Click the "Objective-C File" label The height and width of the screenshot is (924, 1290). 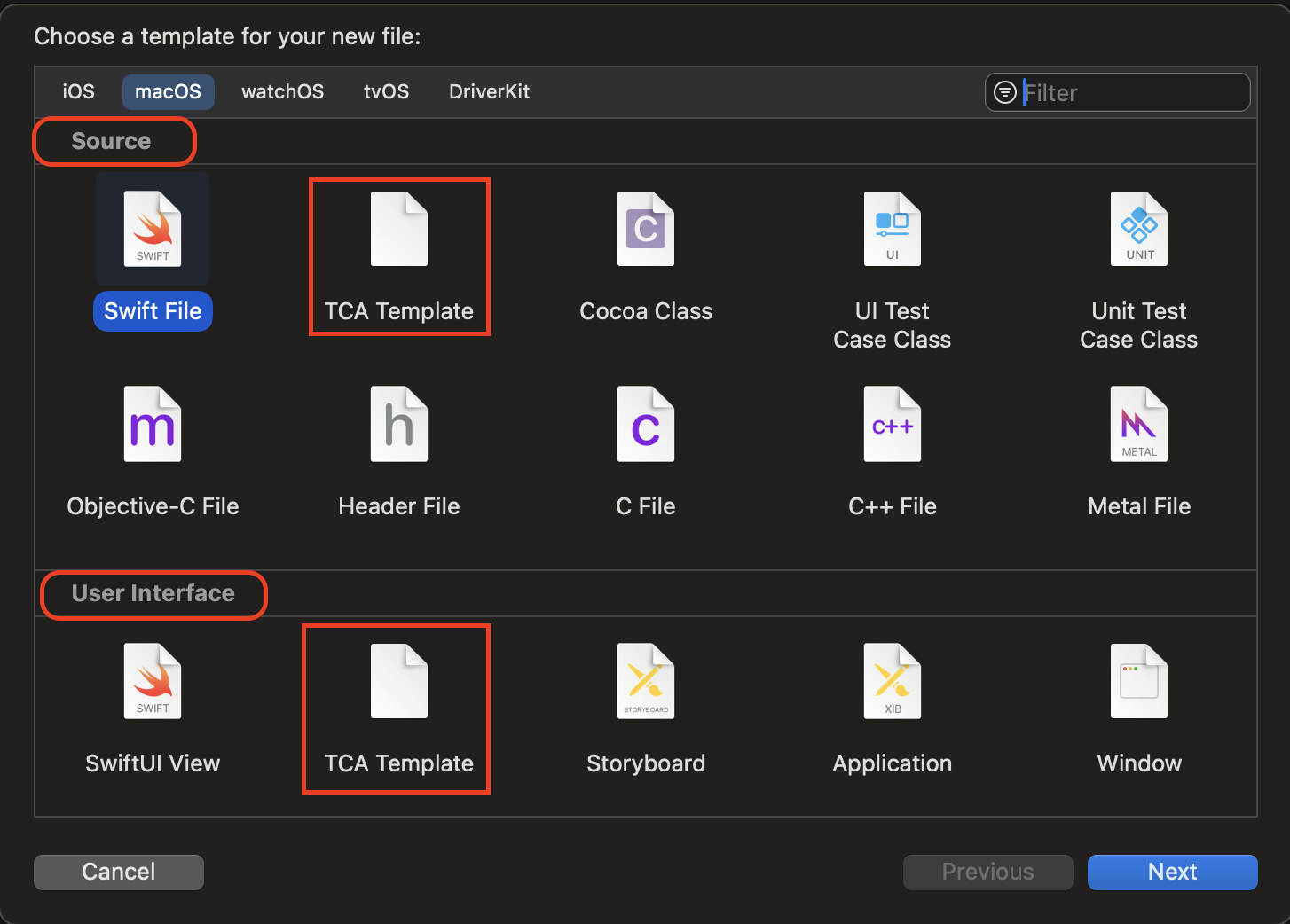153,506
